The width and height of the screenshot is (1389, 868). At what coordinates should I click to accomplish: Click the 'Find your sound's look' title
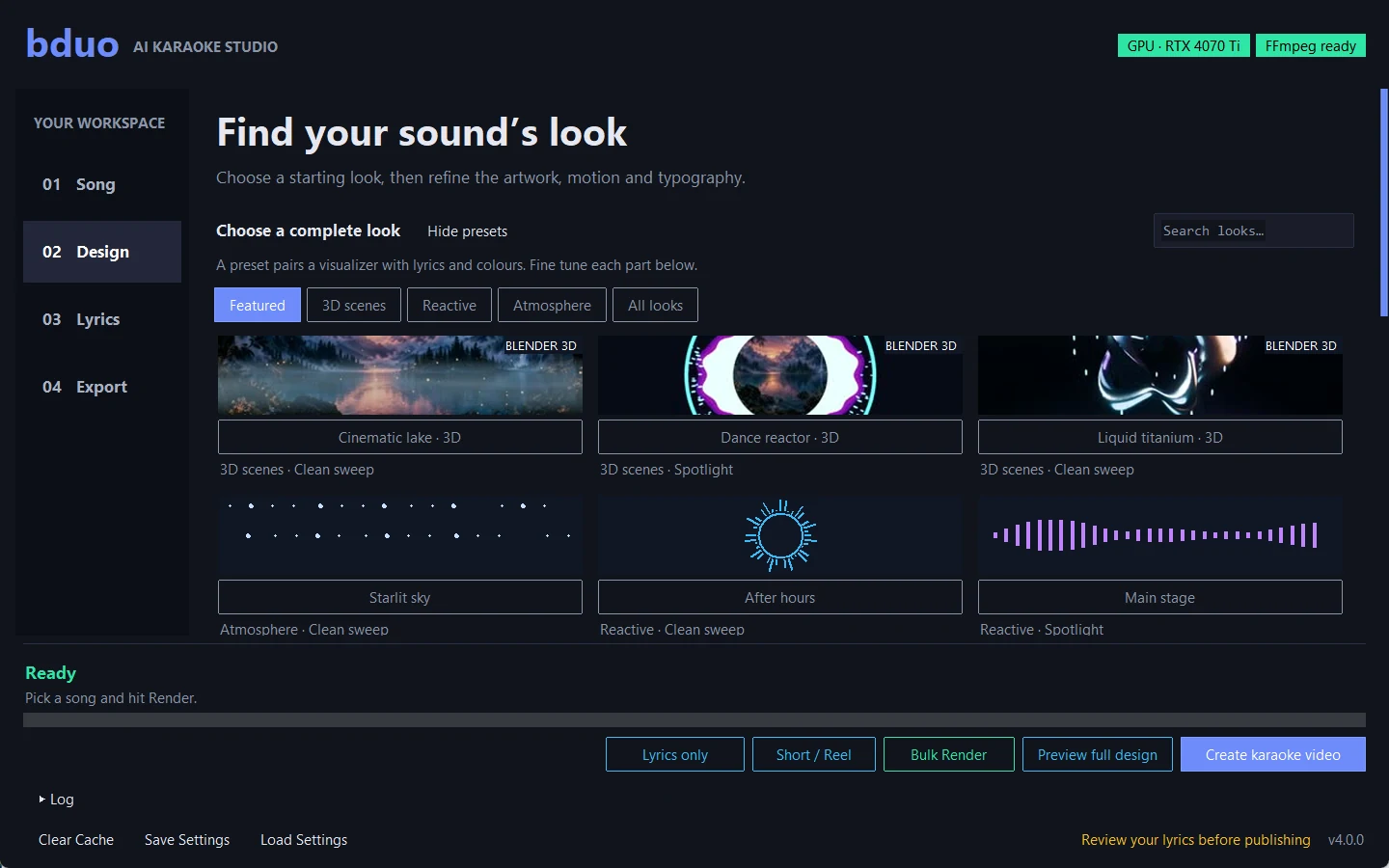pos(422,132)
